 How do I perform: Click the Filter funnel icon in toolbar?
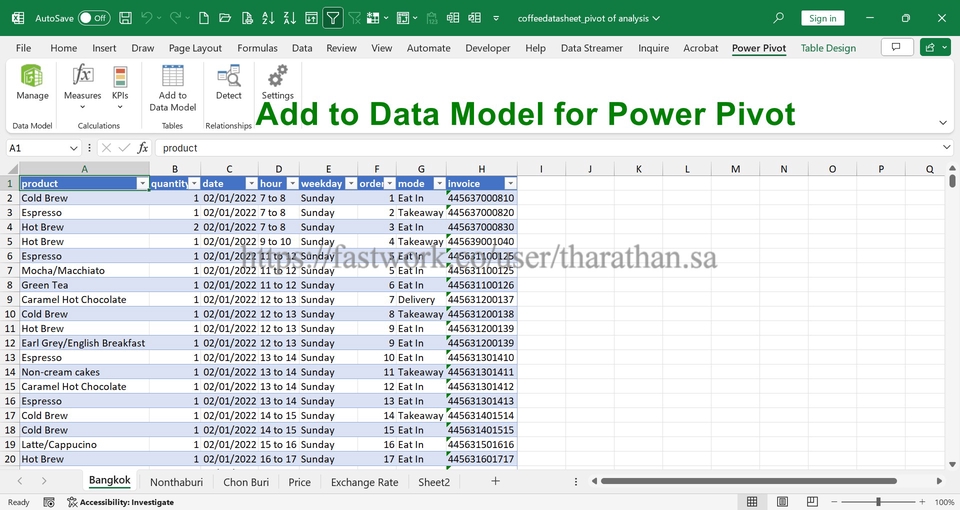332,18
